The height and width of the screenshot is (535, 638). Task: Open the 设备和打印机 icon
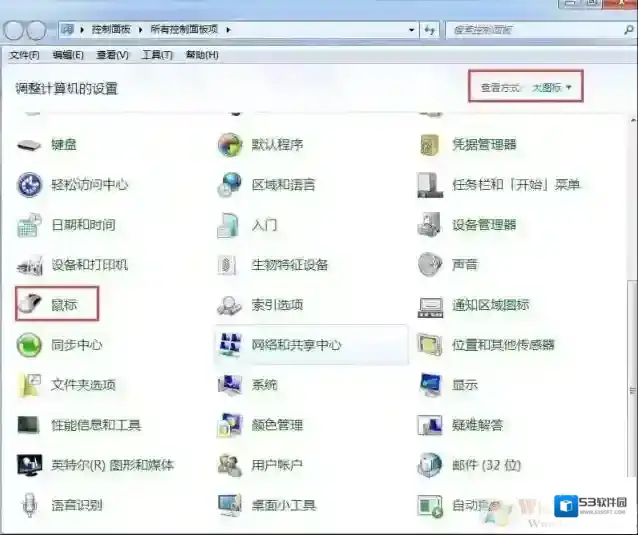[x=30, y=264]
